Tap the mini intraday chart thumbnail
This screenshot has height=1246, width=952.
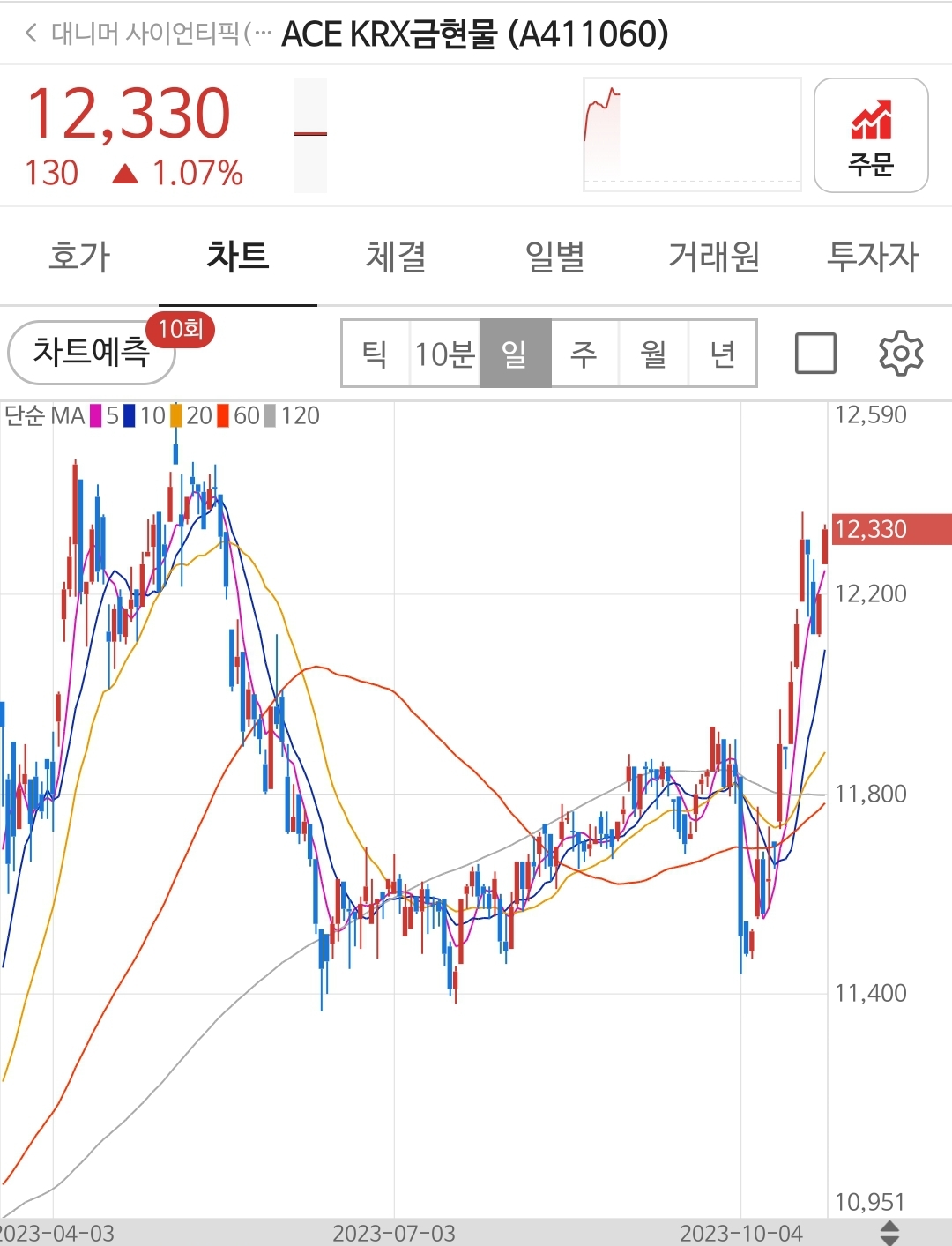tap(692, 134)
